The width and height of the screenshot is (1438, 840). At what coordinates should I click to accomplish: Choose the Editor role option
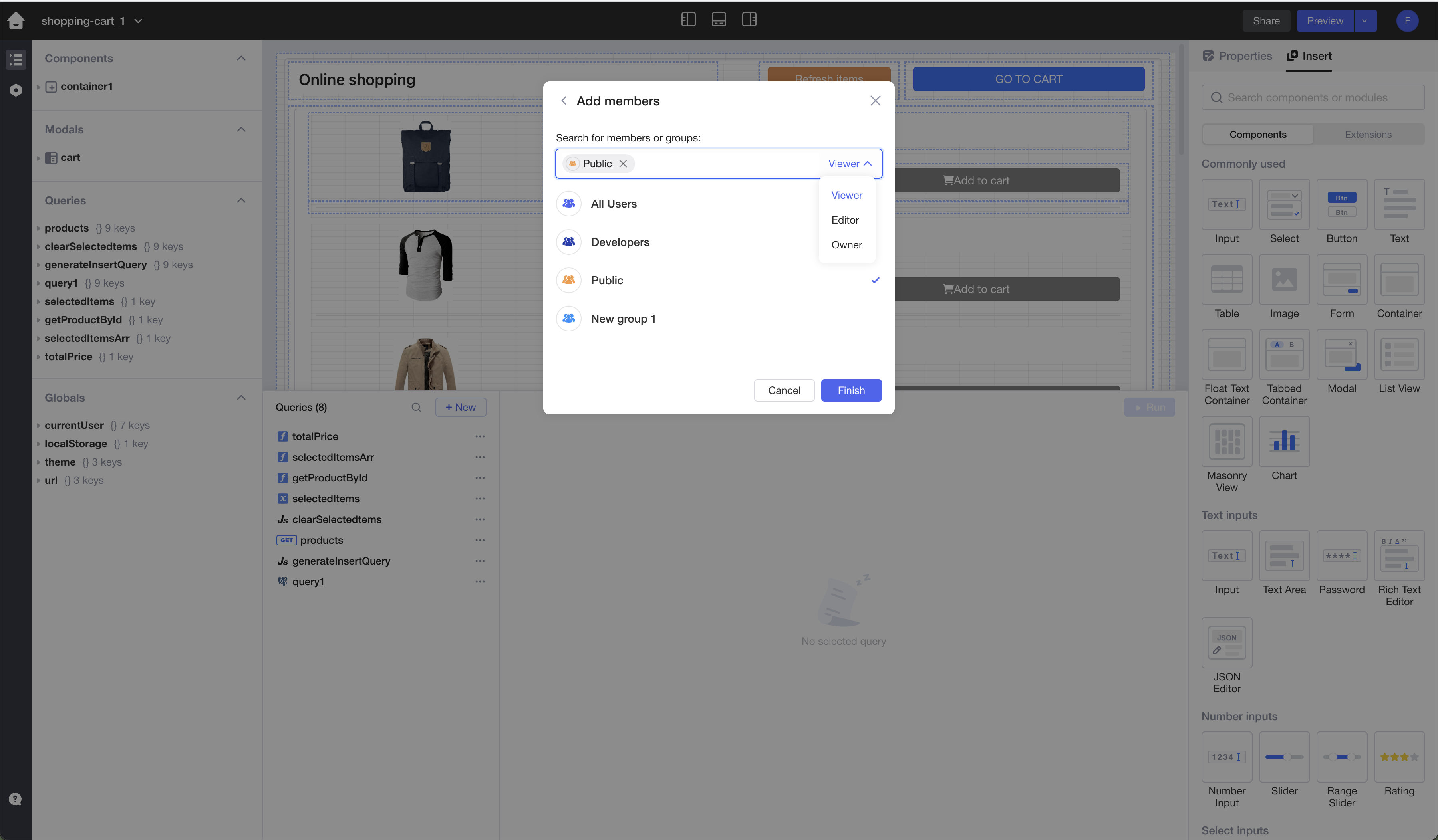pyautogui.click(x=845, y=220)
